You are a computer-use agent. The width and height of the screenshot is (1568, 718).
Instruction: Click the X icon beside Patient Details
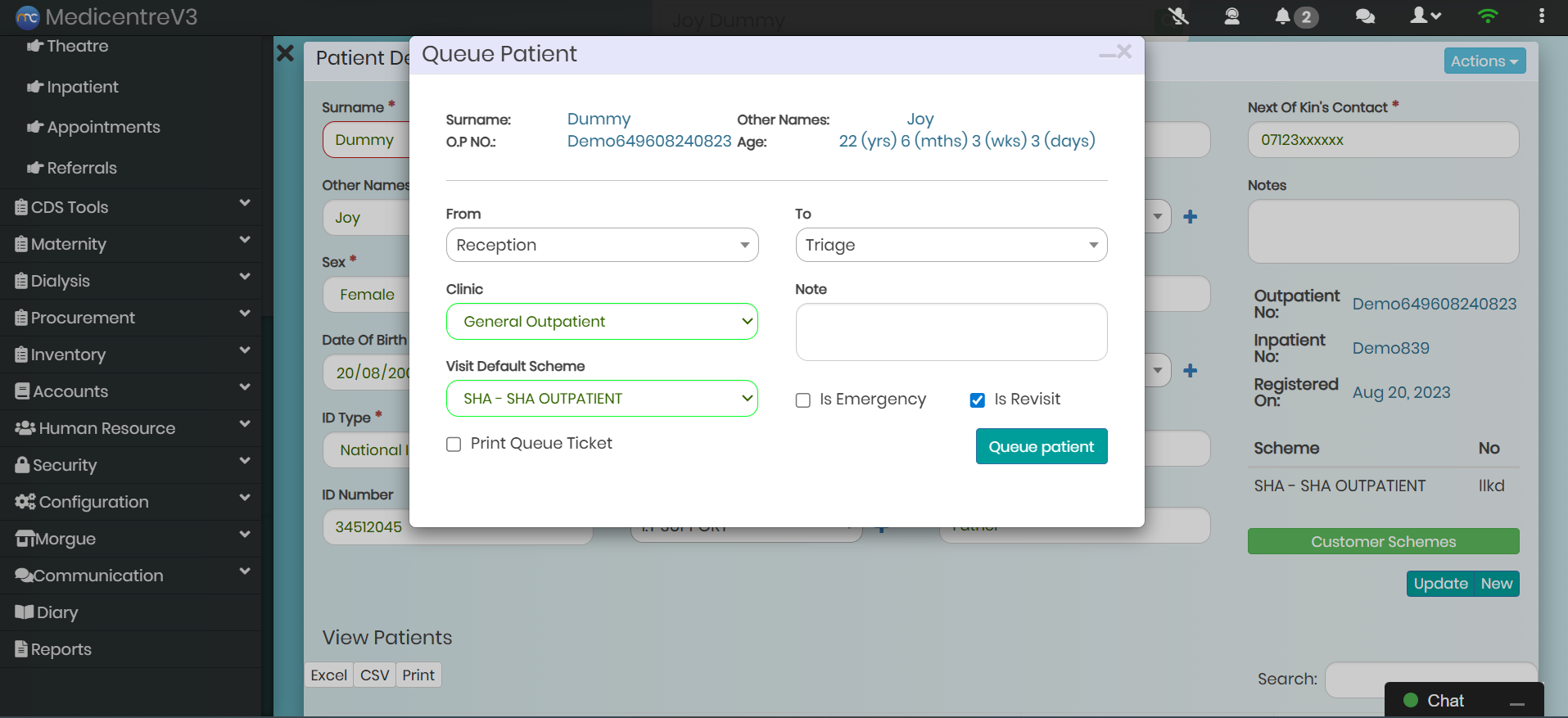(285, 54)
